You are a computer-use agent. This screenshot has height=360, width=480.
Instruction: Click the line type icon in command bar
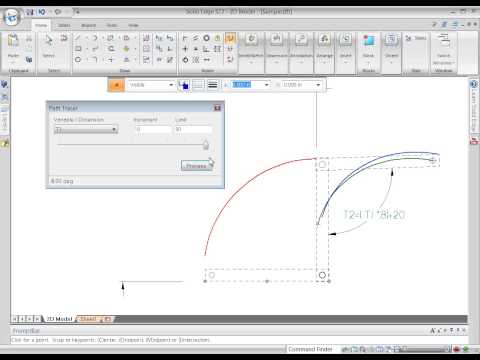coord(198,85)
